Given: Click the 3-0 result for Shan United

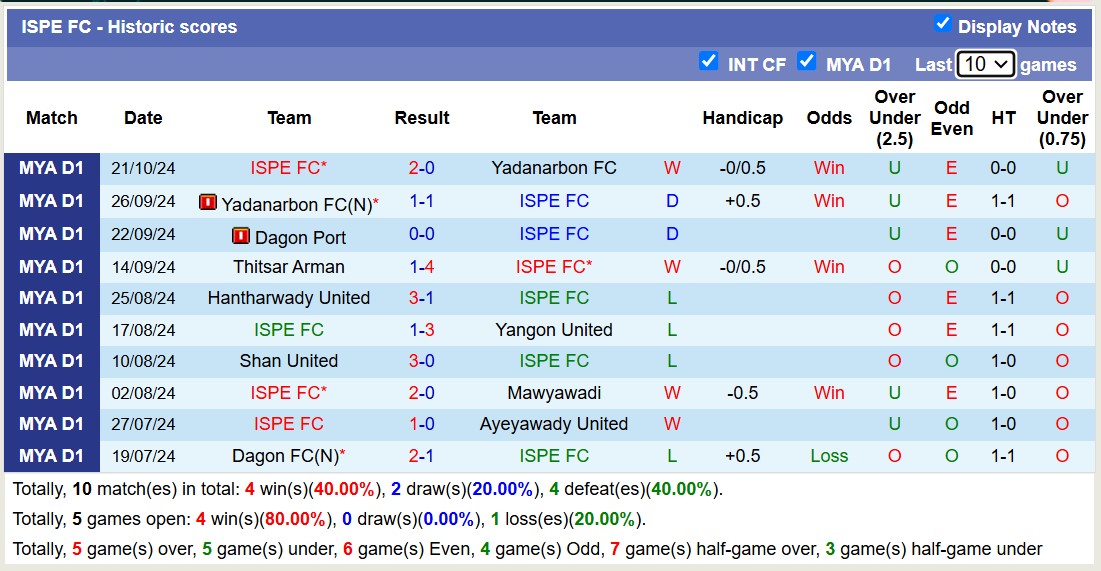Looking at the screenshot, I should pos(421,361).
